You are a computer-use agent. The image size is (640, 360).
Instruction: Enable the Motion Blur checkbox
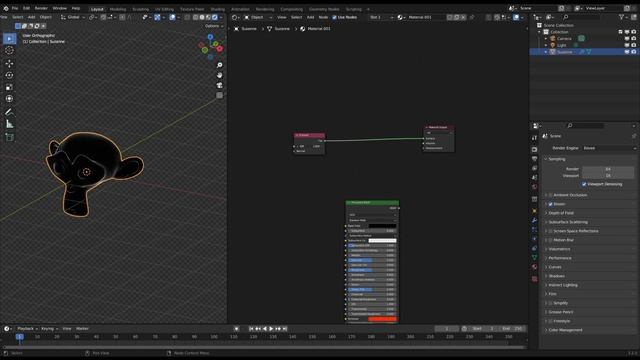coord(551,240)
